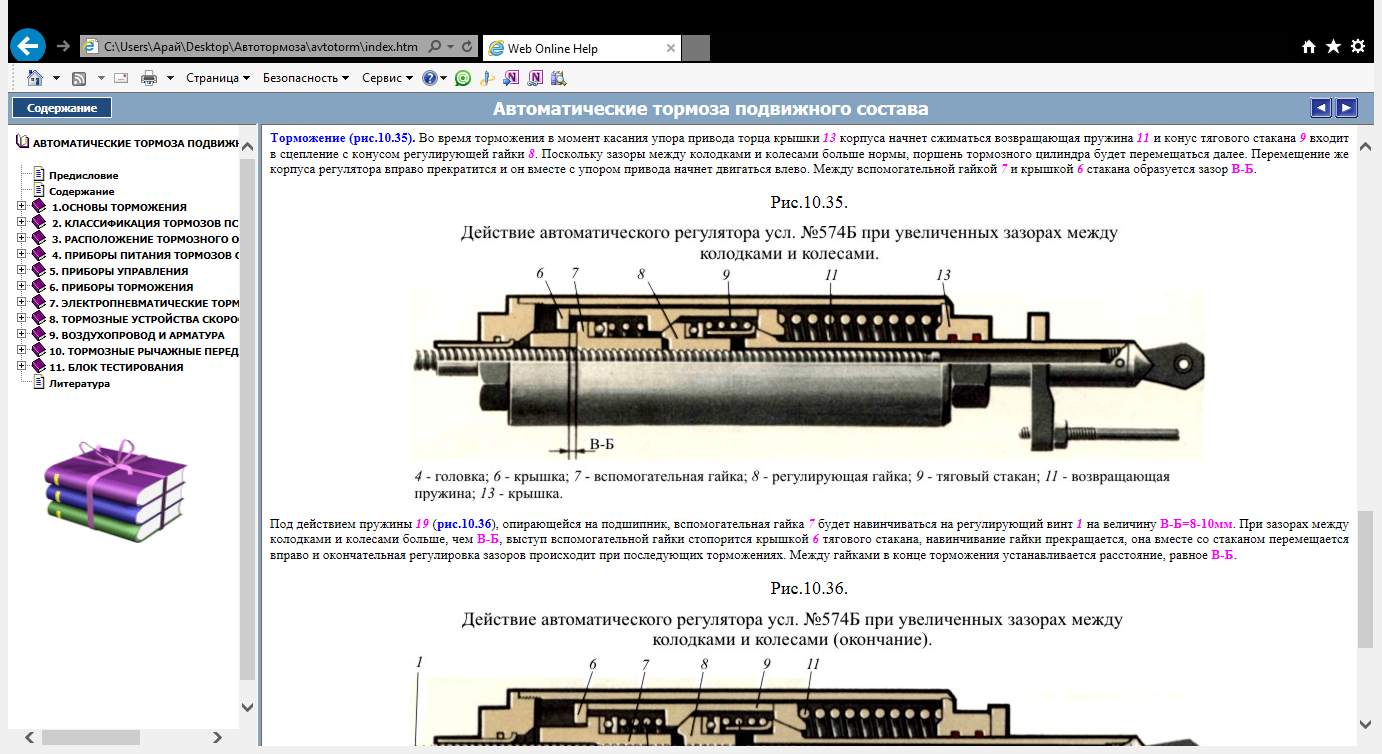1382x754 pixels.
Task: Follow the рис.10.36 link in the second paragraph
Action: (x=464, y=522)
